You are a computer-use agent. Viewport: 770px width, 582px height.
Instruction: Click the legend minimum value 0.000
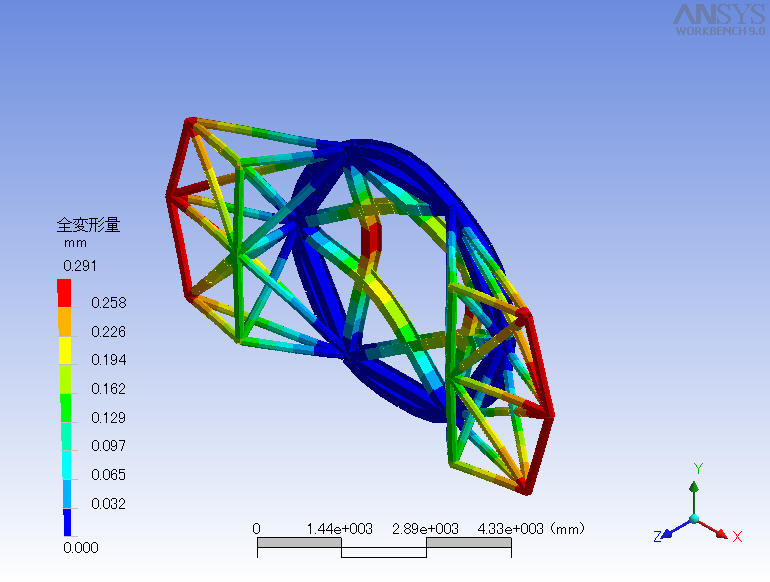click(81, 548)
